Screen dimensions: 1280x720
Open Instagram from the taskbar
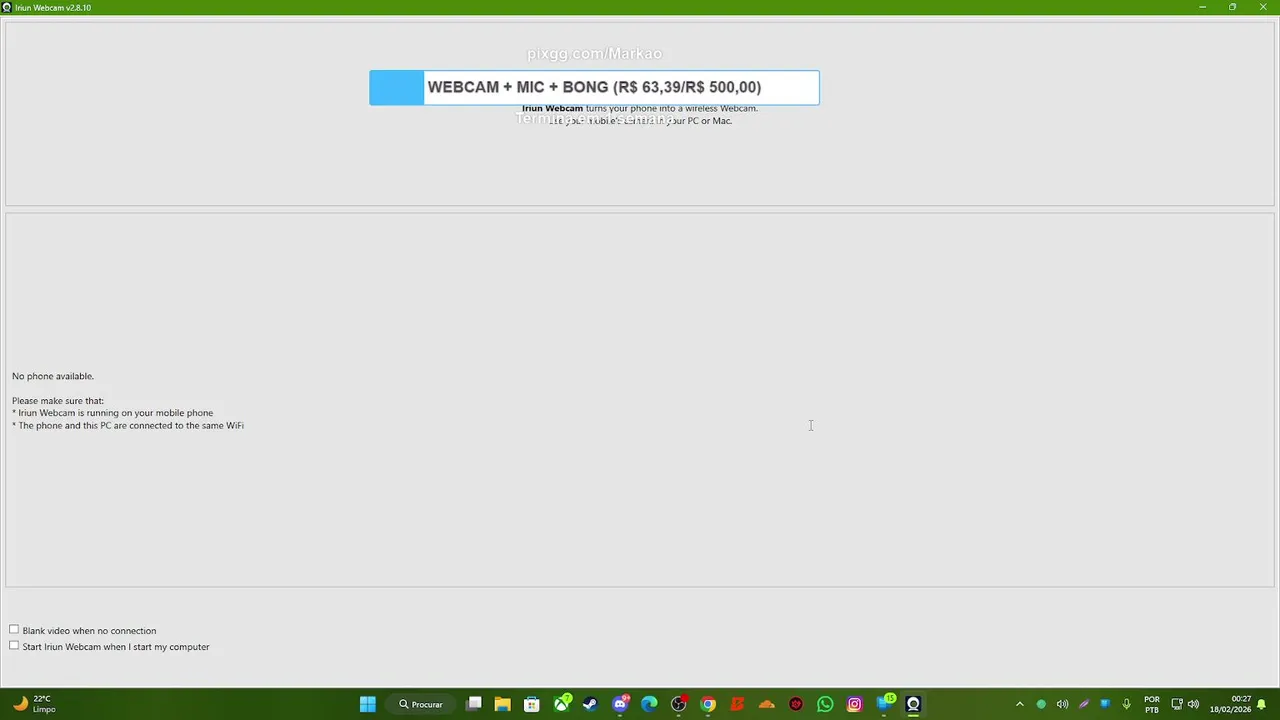[854, 704]
